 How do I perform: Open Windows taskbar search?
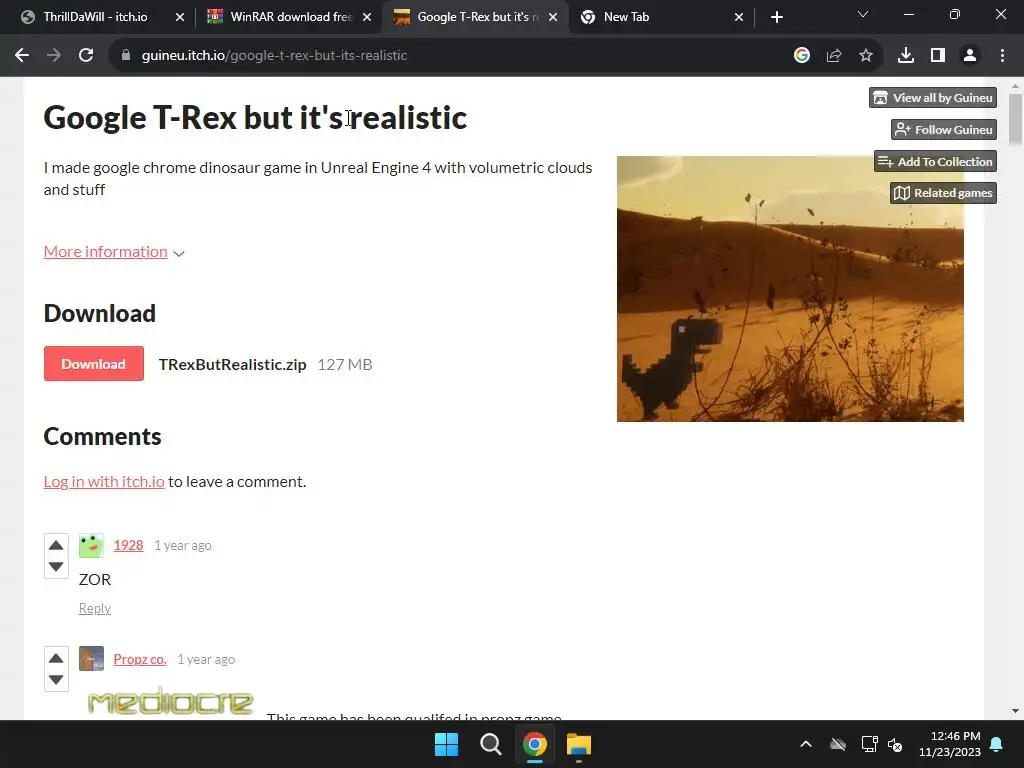tap(490, 744)
